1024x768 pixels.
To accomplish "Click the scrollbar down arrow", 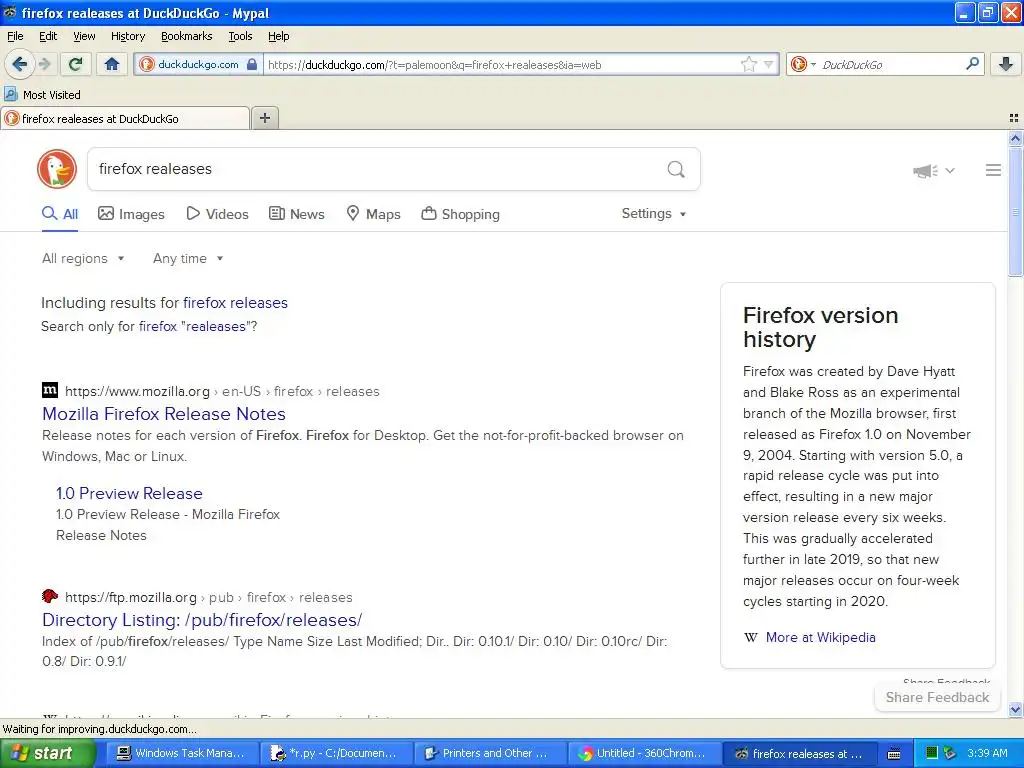I will [x=1015, y=709].
